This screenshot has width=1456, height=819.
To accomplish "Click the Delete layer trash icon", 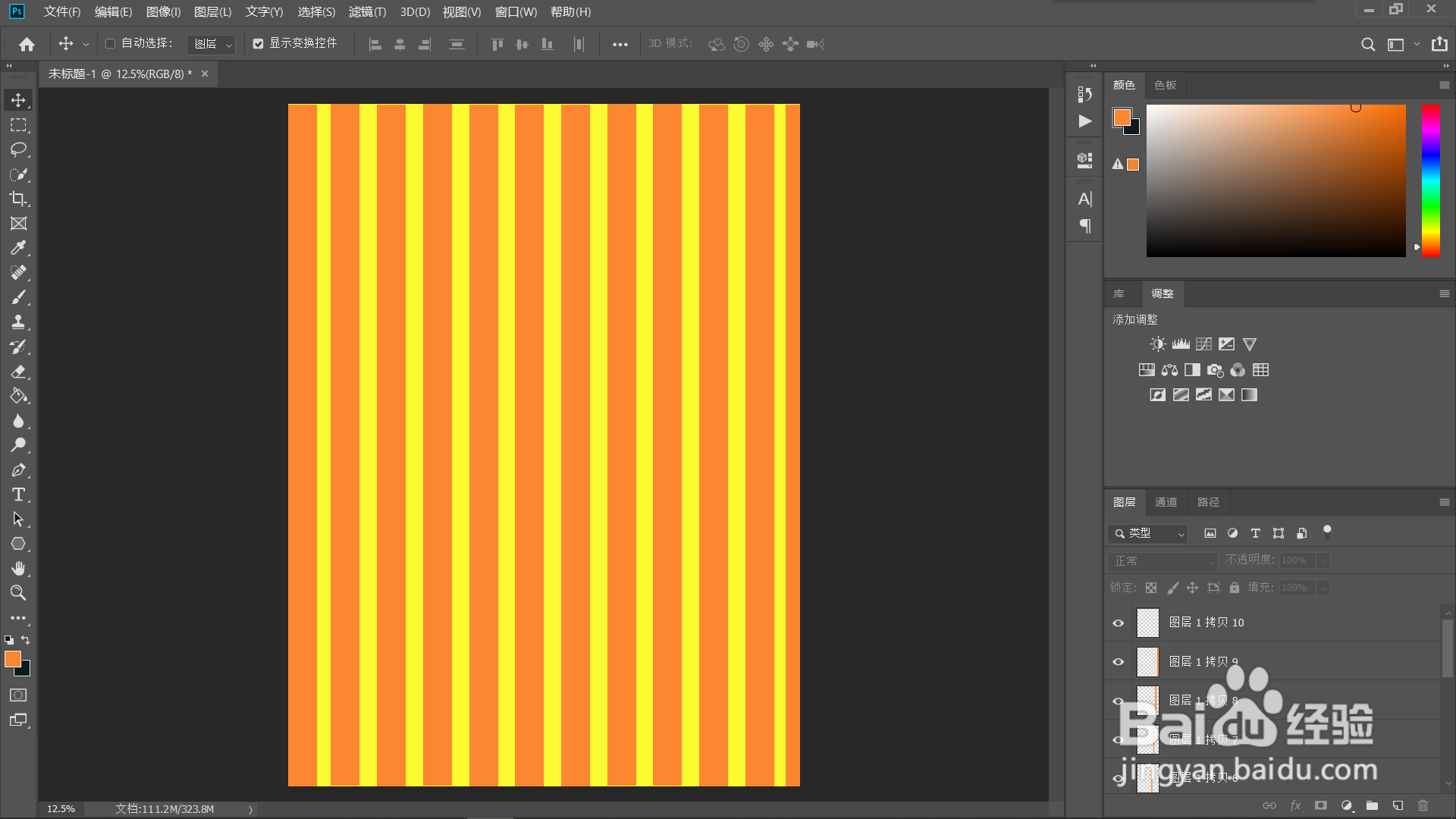I will [1423, 805].
